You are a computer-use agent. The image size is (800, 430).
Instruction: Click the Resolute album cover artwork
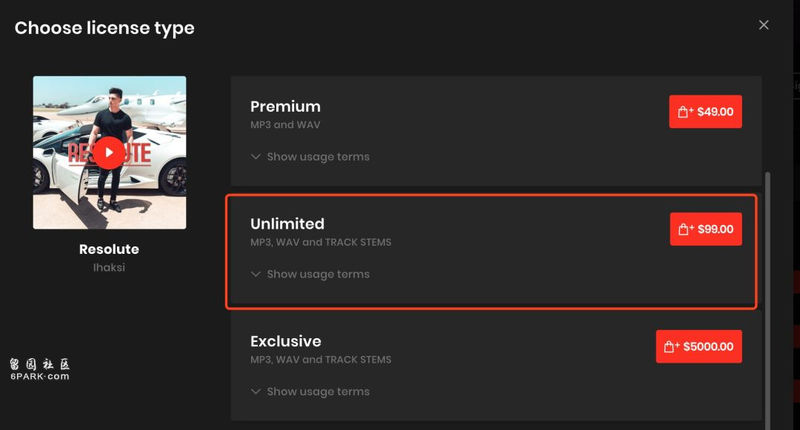point(109,153)
